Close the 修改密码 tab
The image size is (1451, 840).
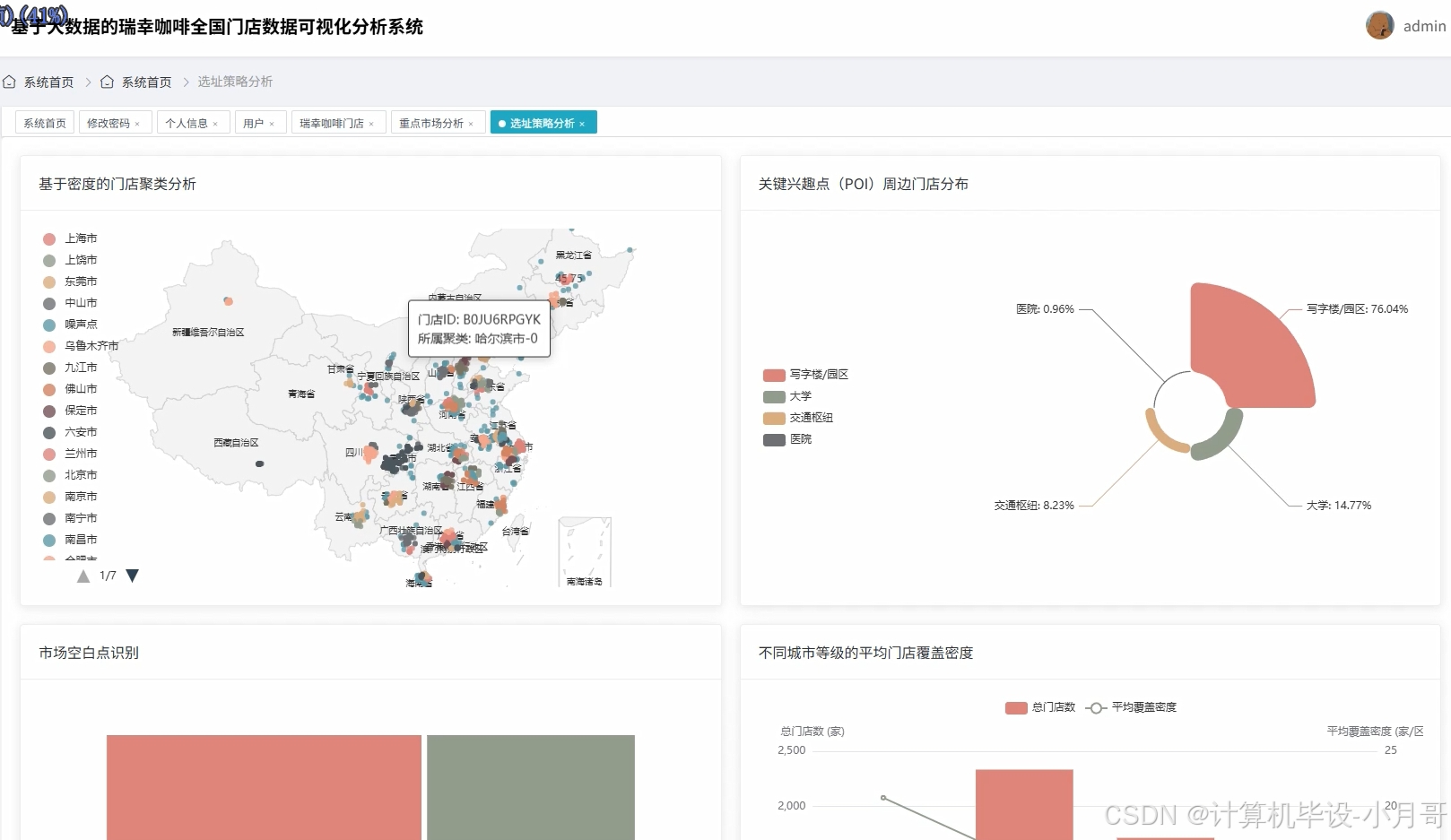pyautogui.click(x=137, y=124)
